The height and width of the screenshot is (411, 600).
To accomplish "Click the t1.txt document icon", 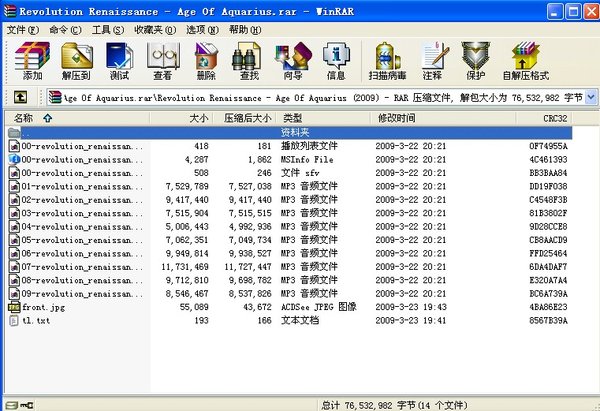I will (14, 320).
